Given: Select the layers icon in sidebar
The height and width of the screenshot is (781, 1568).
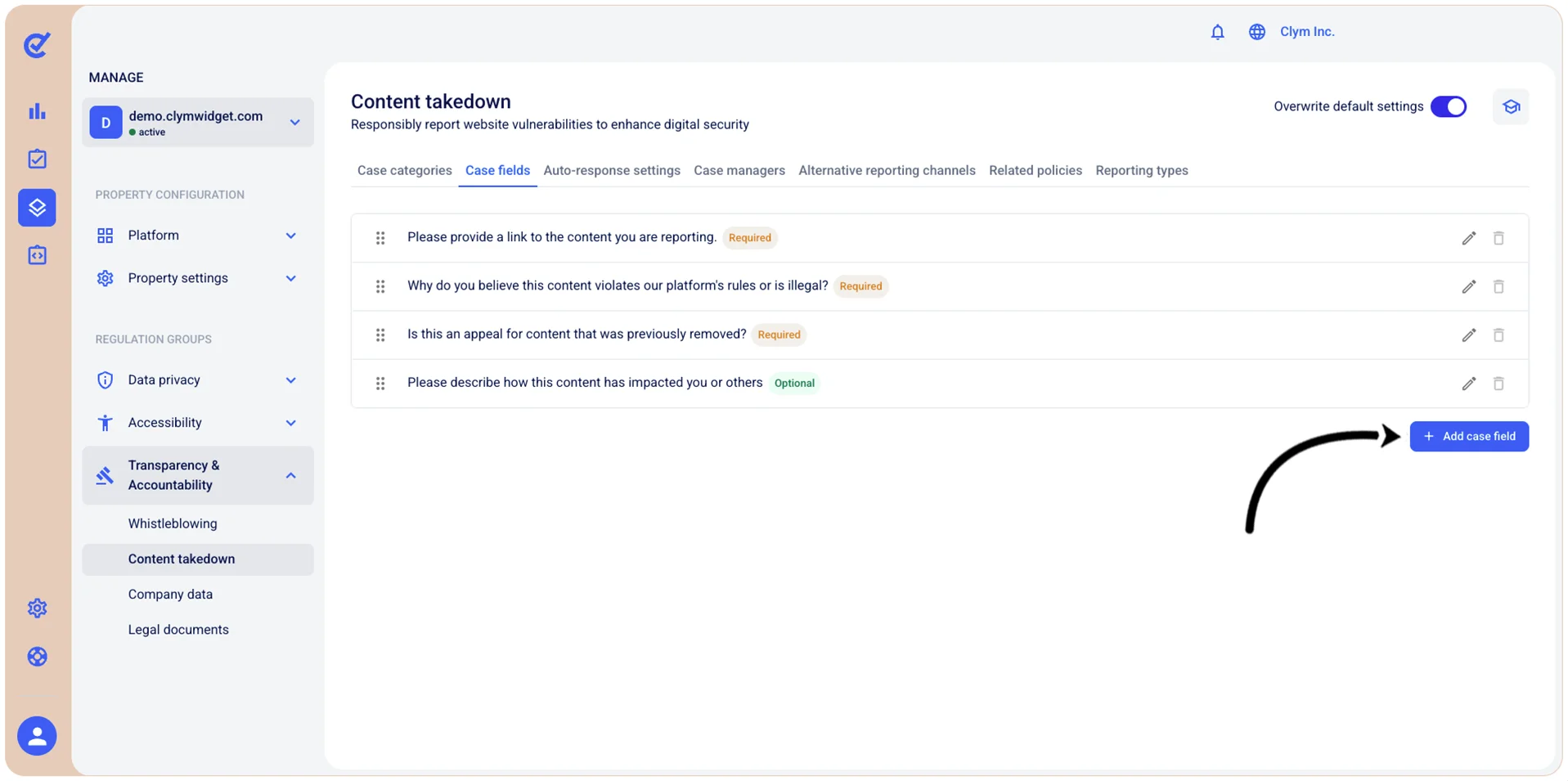Looking at the screenshot, I should click(x=37, y=207).
